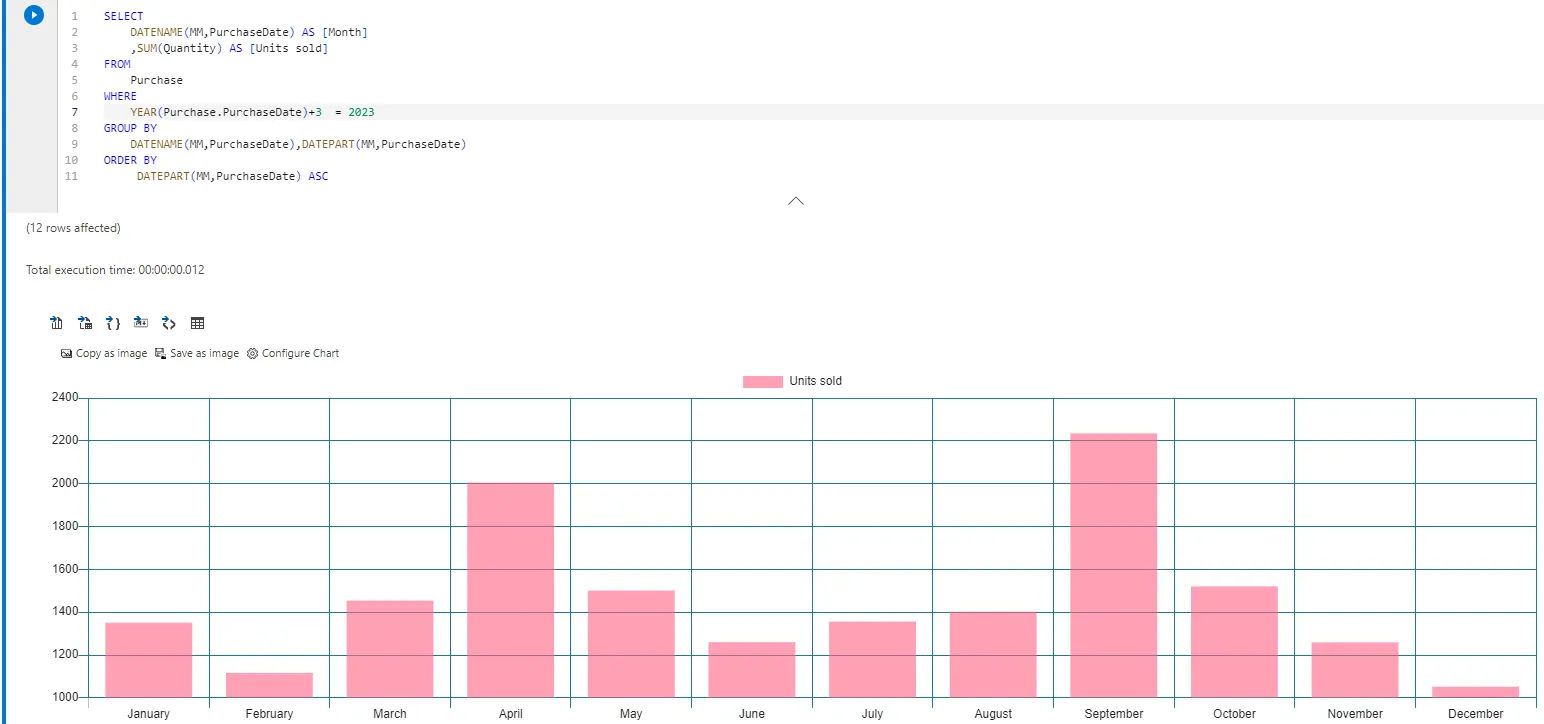Click the GROUP BY keyword on line 8

point(130,128)
